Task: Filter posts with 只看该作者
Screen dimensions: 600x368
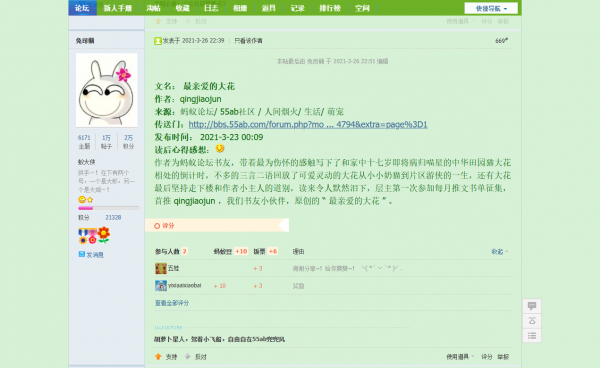Action: 248,41
